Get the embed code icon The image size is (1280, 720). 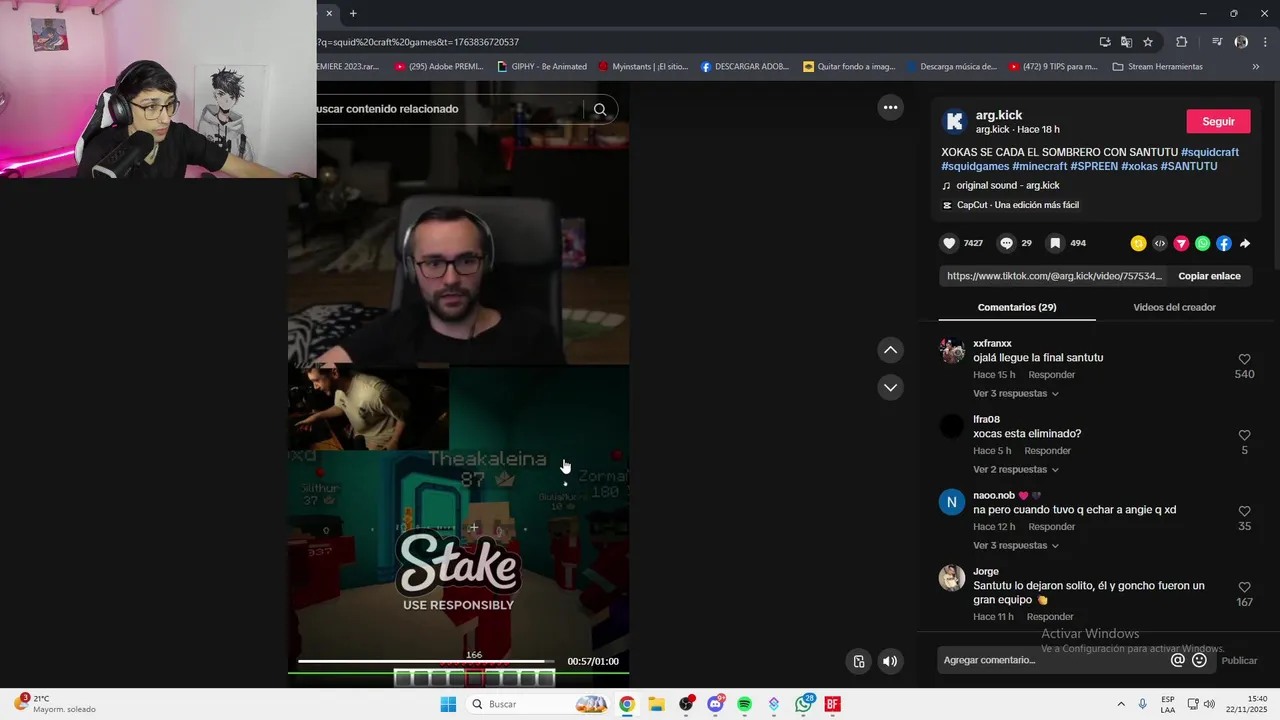pos(1160,243)
